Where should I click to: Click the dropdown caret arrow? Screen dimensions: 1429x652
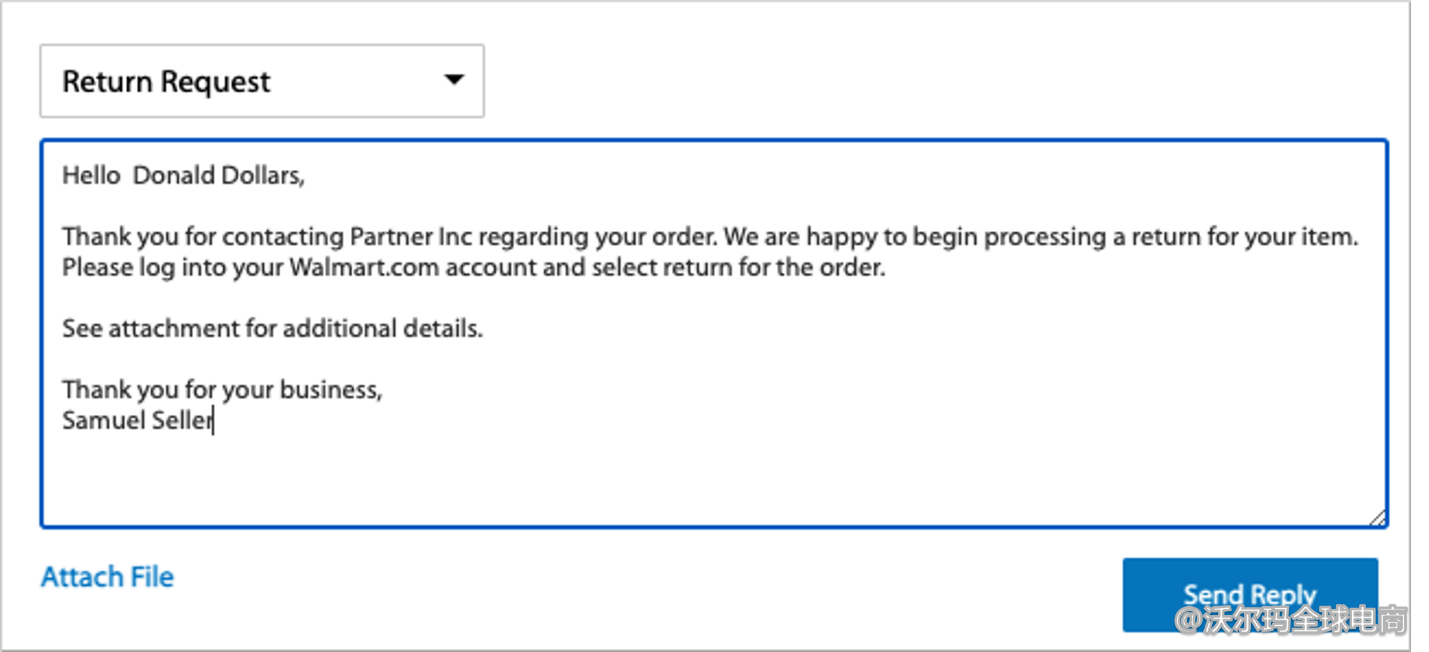click(454, 80)
